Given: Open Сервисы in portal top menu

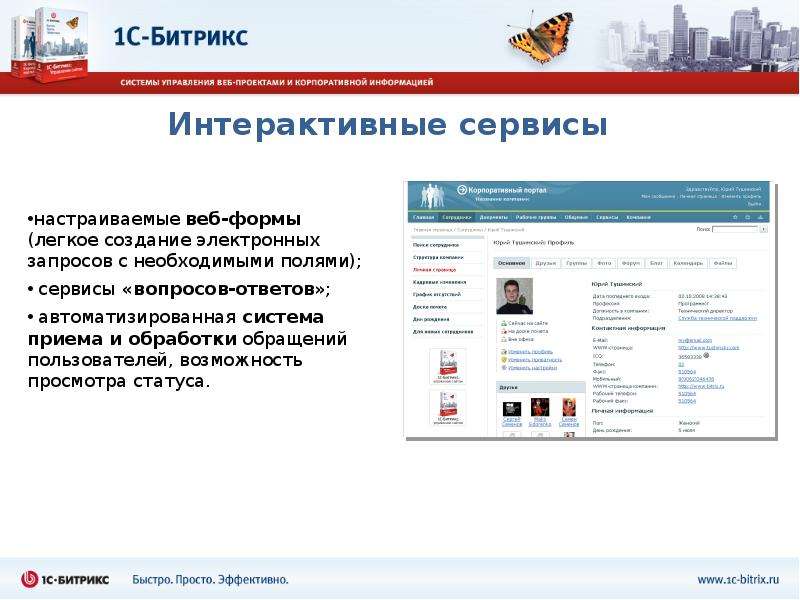Looking at the screenshot, I should [x=607, y=217].
